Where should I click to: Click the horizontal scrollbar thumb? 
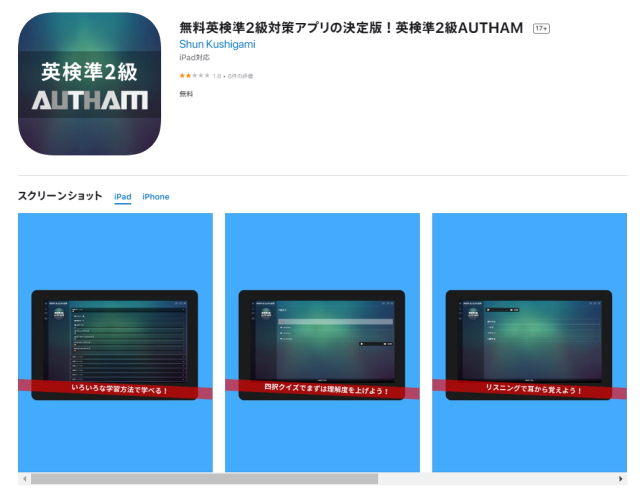point(204,479)
